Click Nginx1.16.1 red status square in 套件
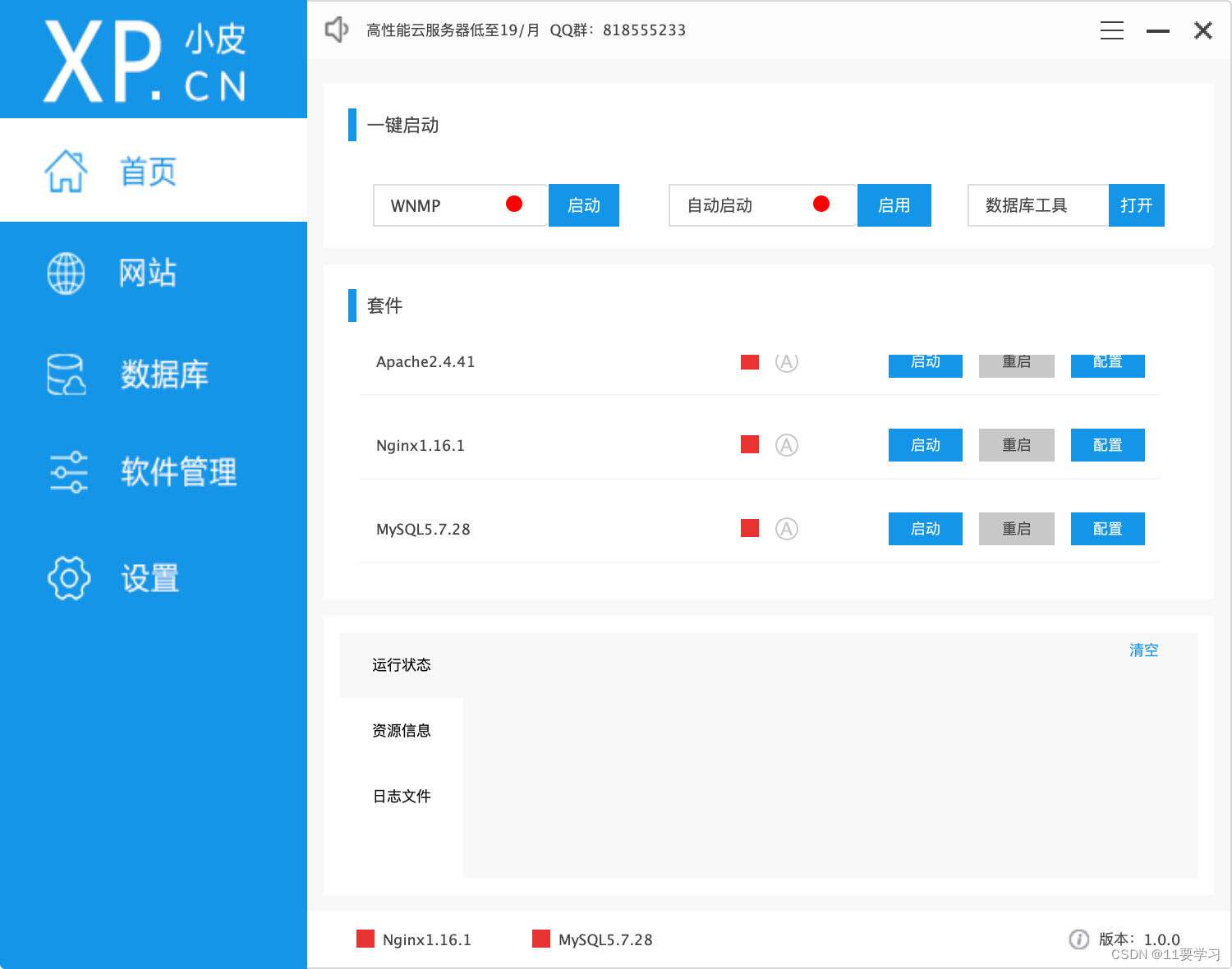This screenshot has height=969, width=1232. [750, 444]
